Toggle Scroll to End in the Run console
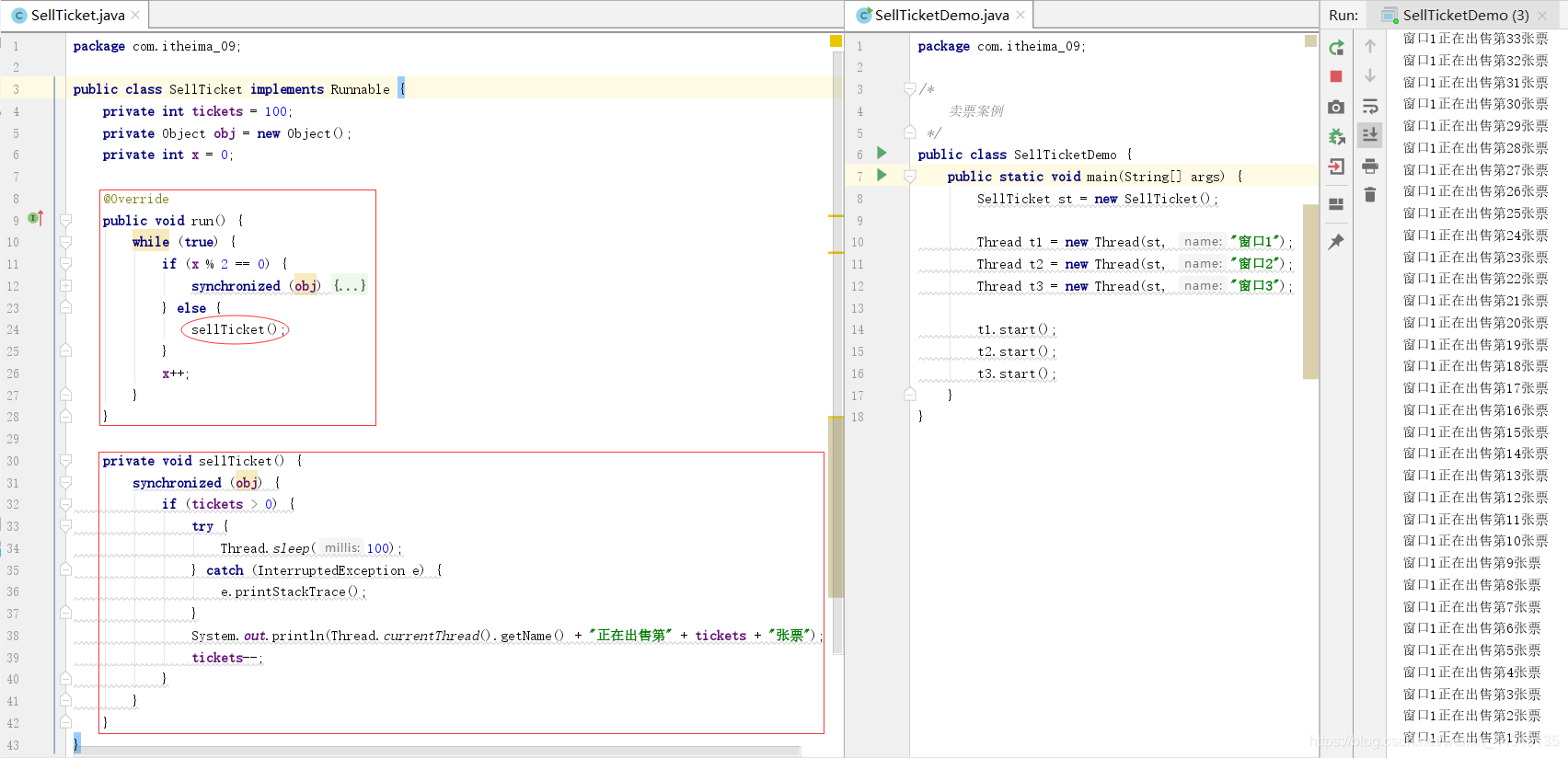Image resolution: width=1568 pixels, height=758 pixels. click(x=1369, y=135)
